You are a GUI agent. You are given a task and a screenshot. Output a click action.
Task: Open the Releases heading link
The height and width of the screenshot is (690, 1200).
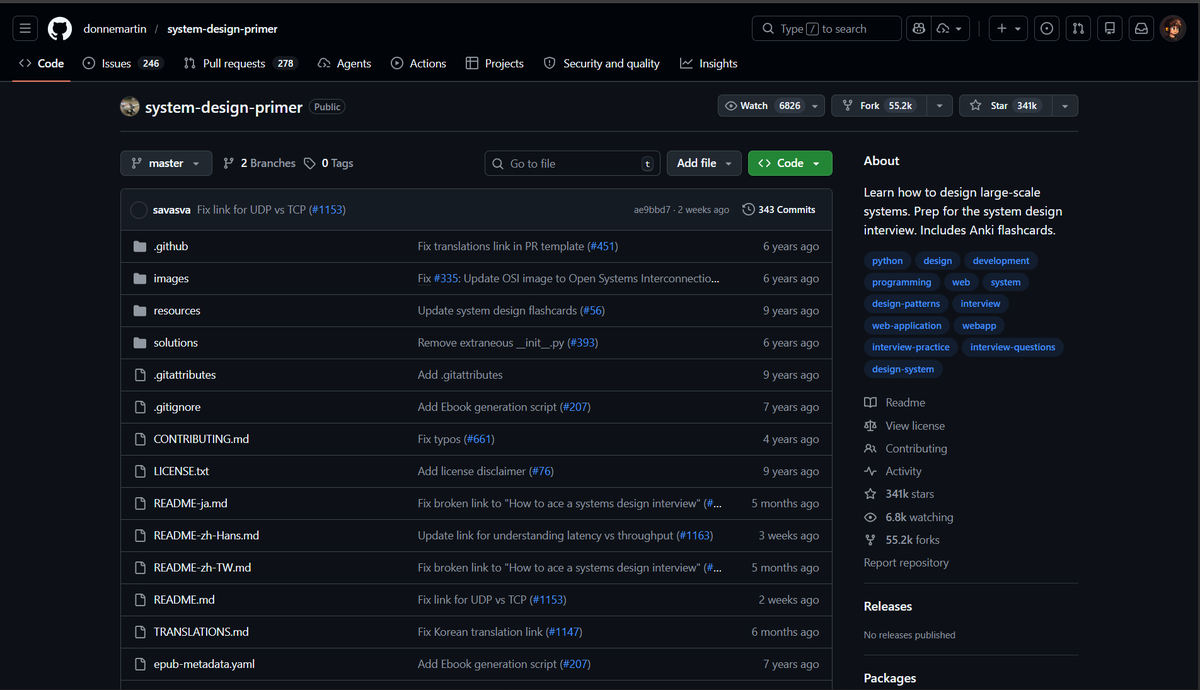click(888, 606)
